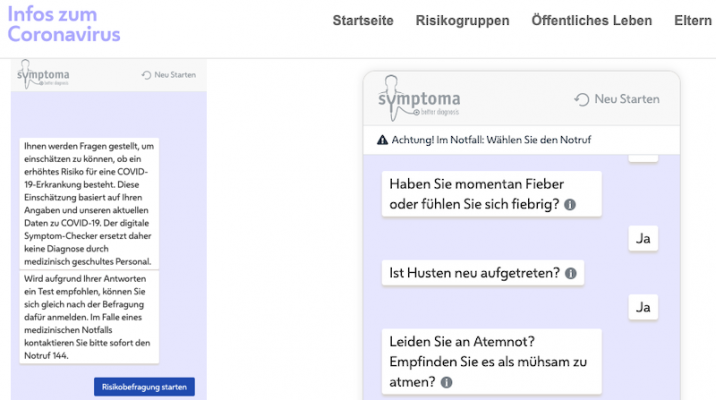This screenshot has width=716, height=400.
Task: Click the info icon next to the Husten question
Action: click(571, 272)
